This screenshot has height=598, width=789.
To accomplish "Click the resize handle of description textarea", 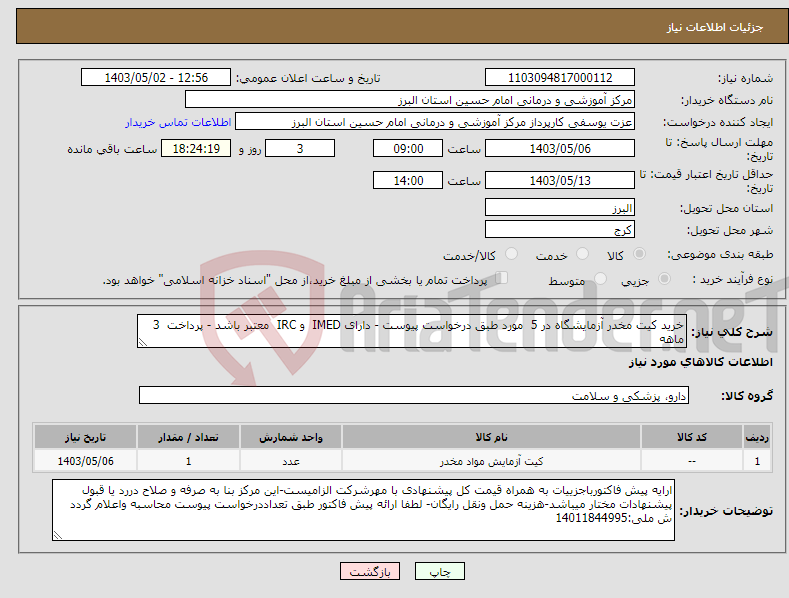I will click(x=142, y=343).
